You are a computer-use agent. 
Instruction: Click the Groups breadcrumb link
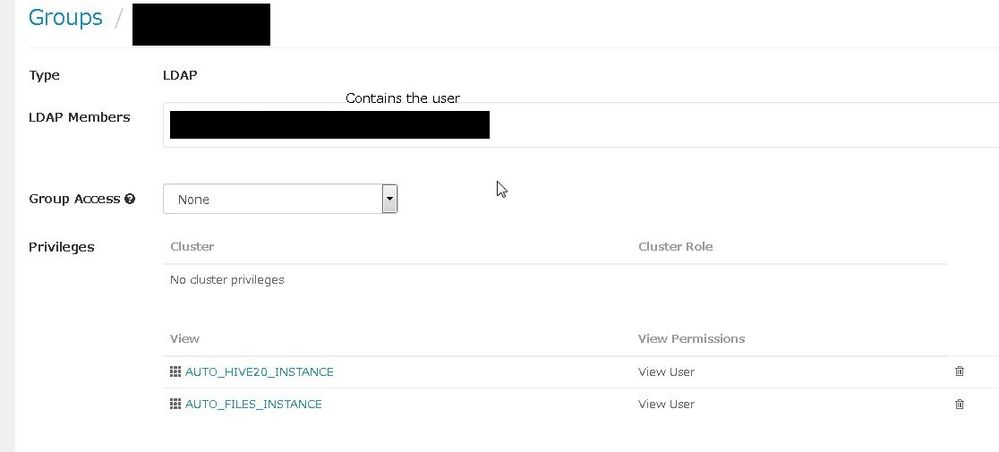click(x=65, y=18)
